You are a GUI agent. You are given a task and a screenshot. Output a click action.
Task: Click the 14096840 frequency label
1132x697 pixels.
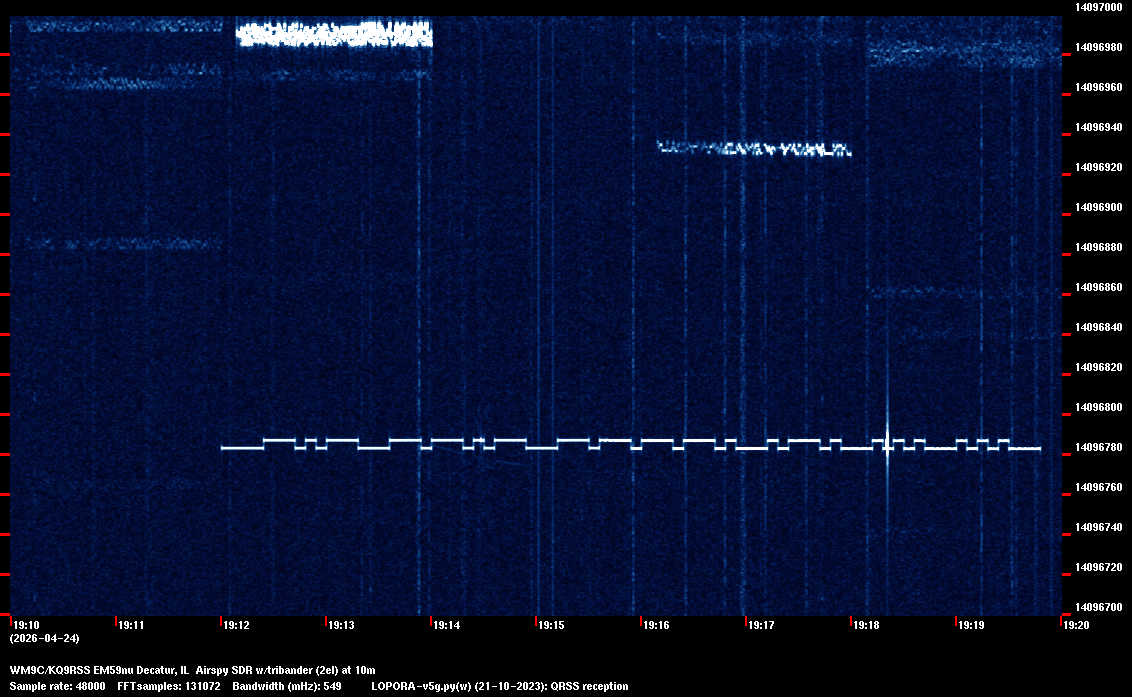coord(1098,327)
